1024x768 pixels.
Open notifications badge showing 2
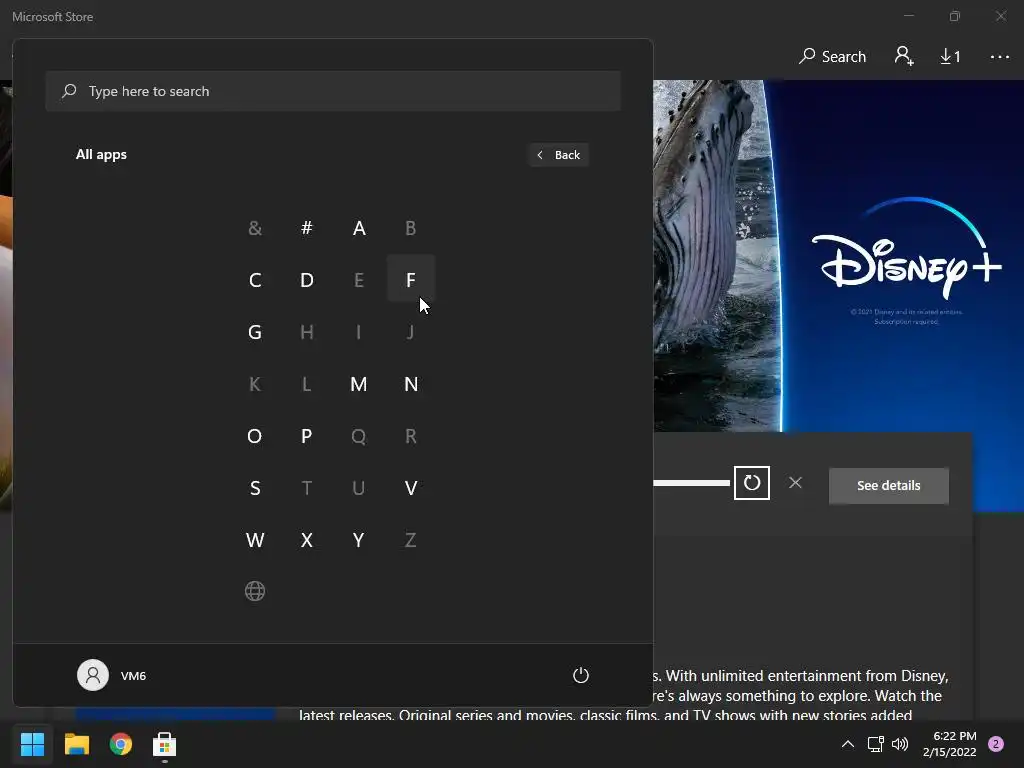tap(996, 744)
